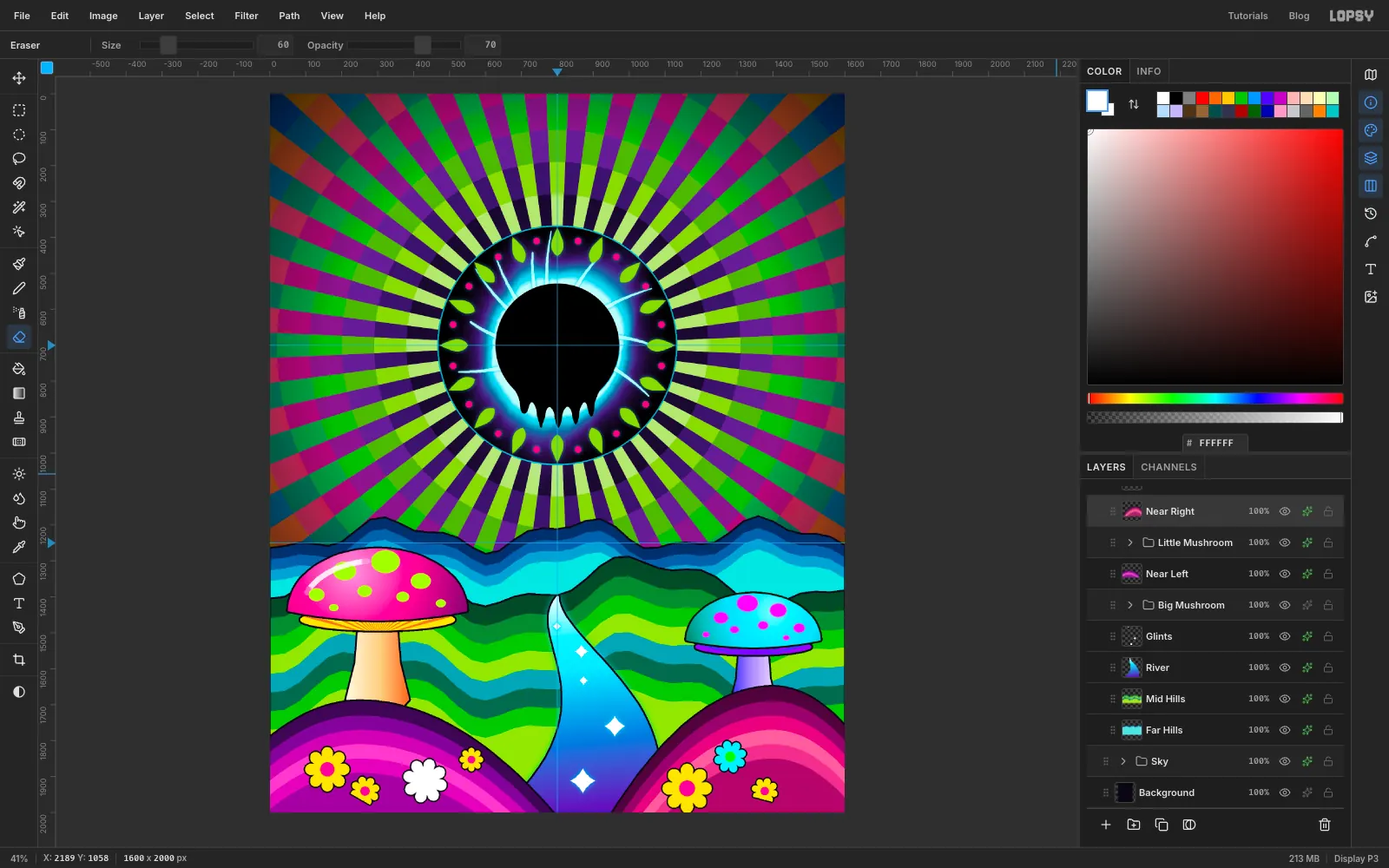Select the Text tool in left toolbar

point(18,603)
